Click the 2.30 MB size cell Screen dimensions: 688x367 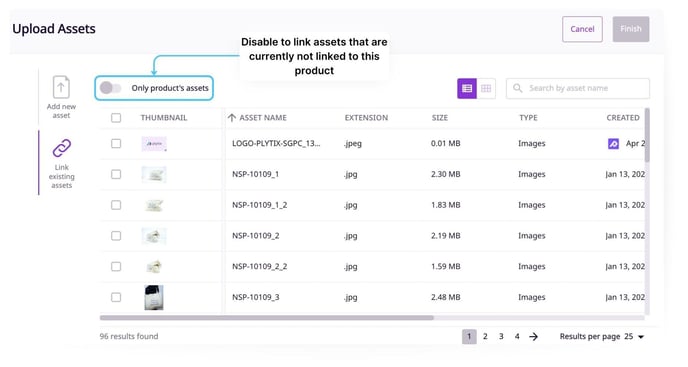[x=445, y=174]
